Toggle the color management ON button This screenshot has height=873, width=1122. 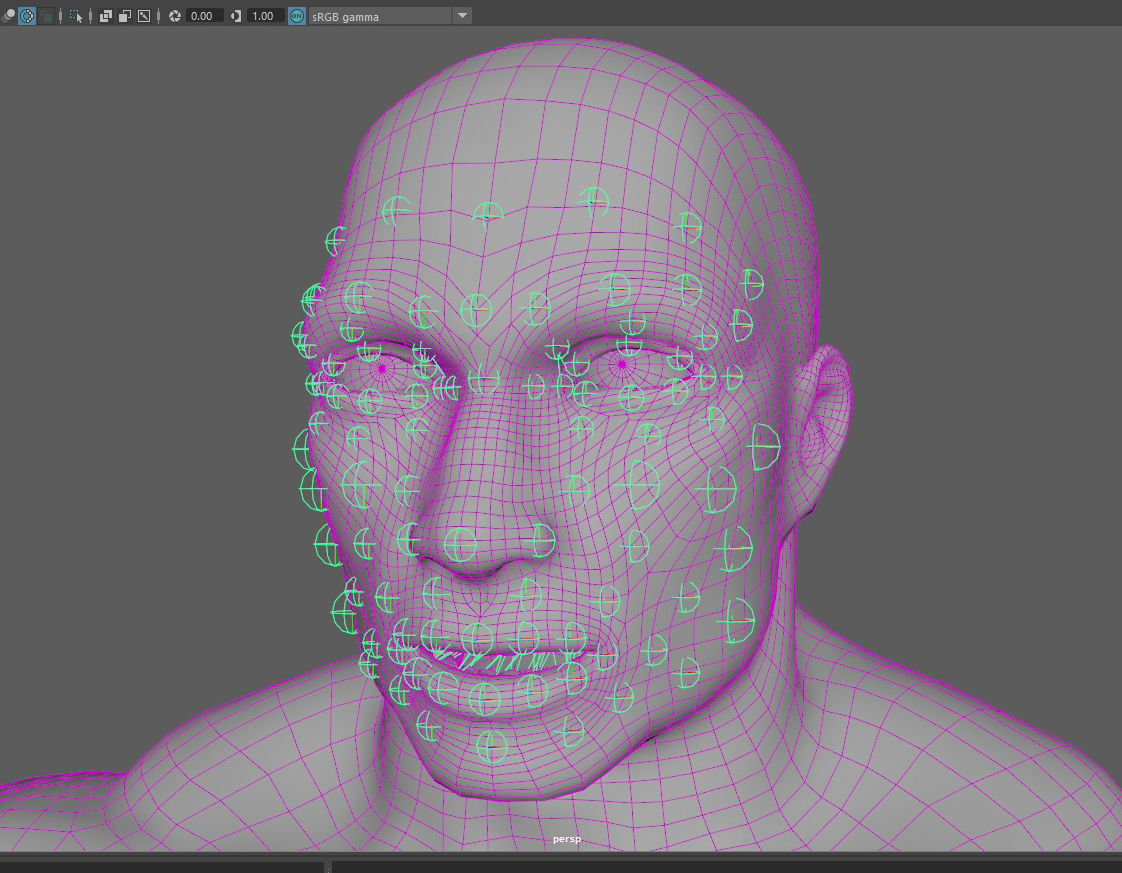click(297, 16)
